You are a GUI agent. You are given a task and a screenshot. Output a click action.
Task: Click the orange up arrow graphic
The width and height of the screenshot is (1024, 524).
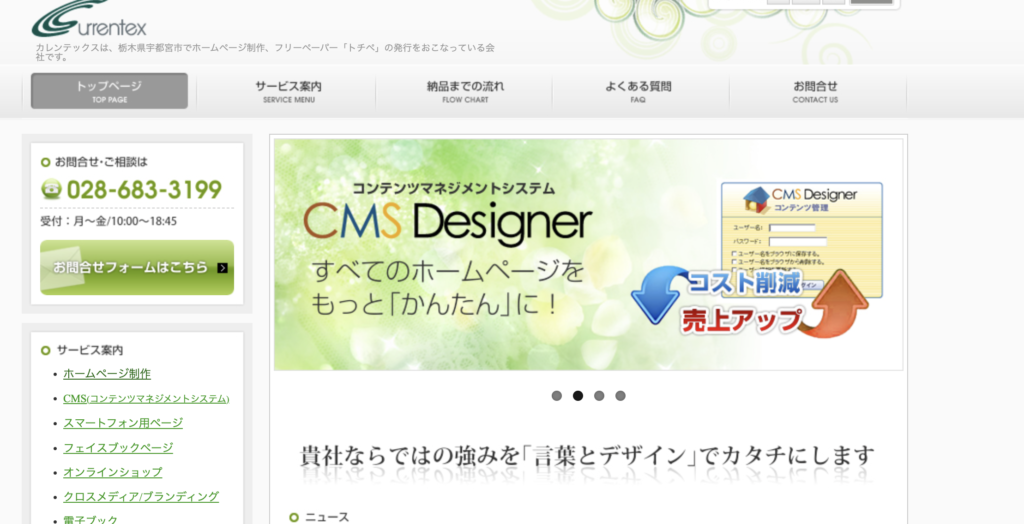(838, 303)
